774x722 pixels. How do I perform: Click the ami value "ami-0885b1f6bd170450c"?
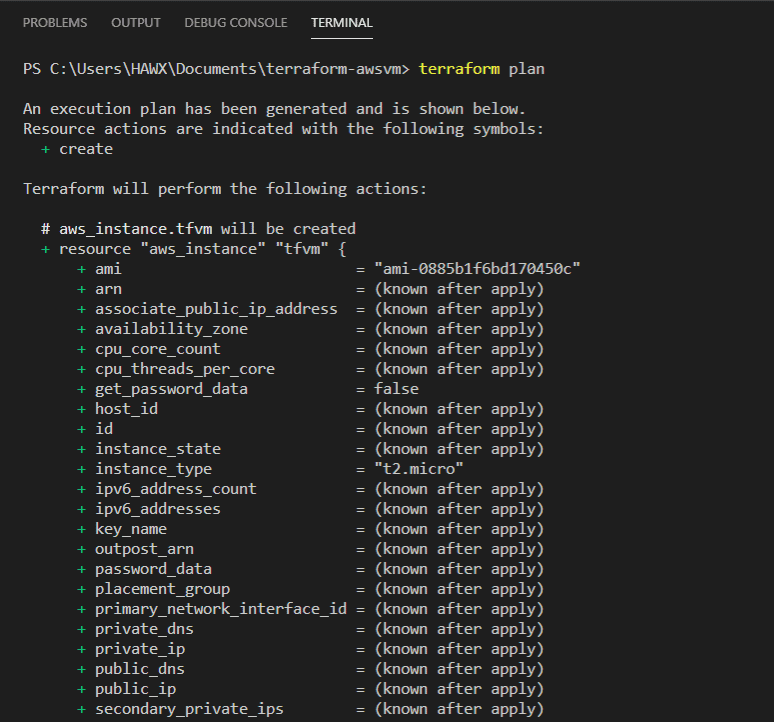[x=477, y=269]
